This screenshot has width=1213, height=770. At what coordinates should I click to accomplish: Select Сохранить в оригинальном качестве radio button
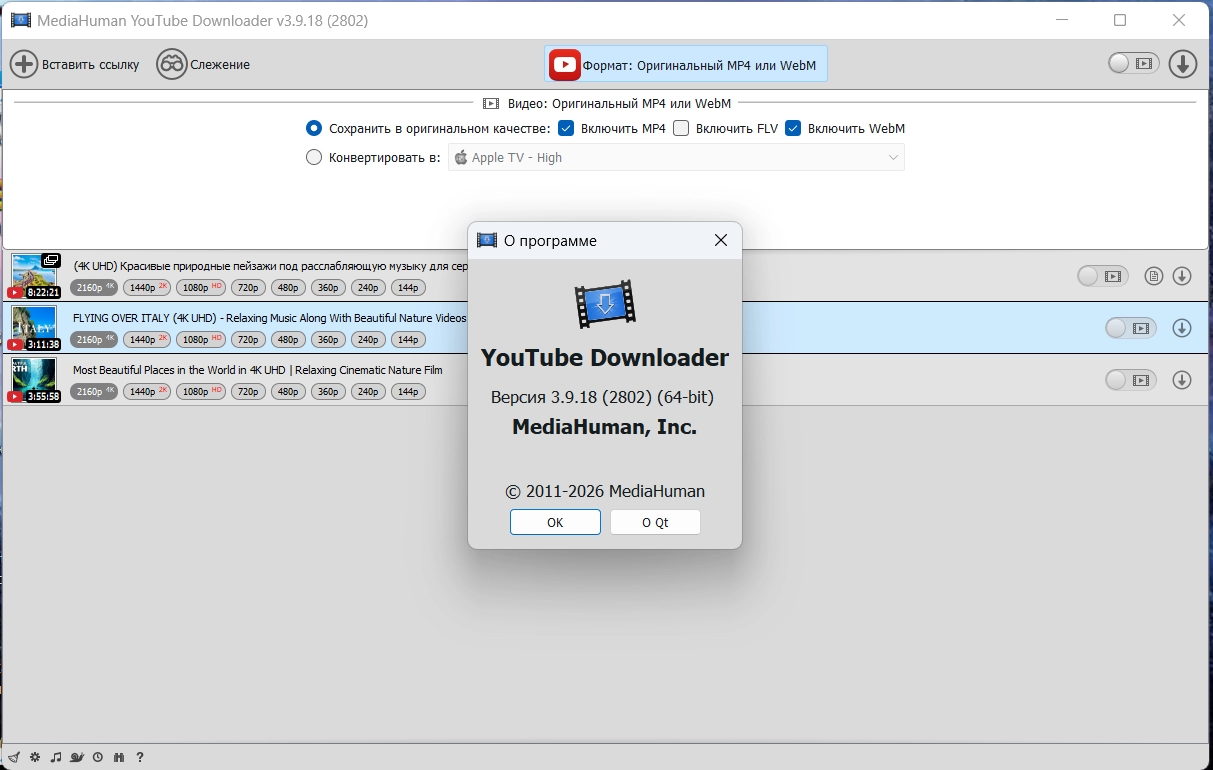(x=314, y=128)
